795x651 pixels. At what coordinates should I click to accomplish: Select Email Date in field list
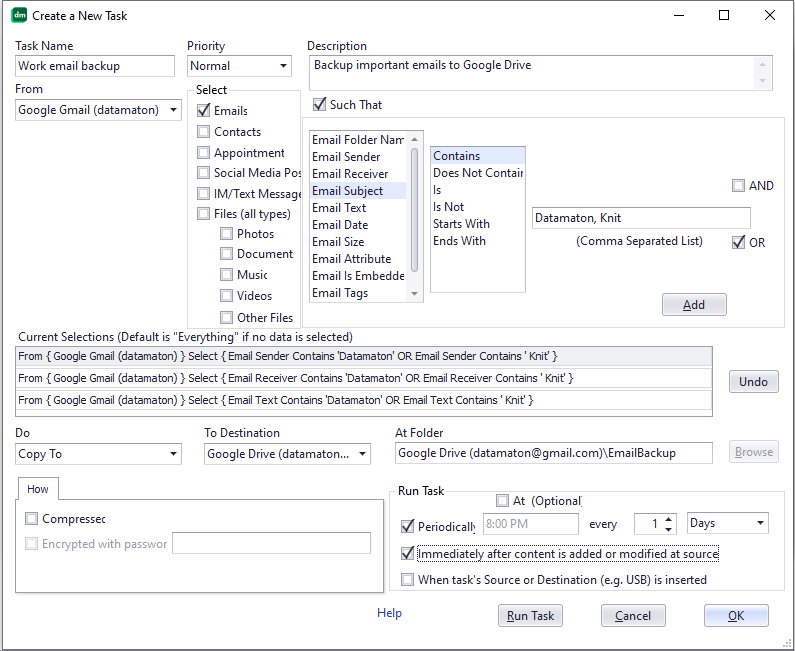point(358,225)
